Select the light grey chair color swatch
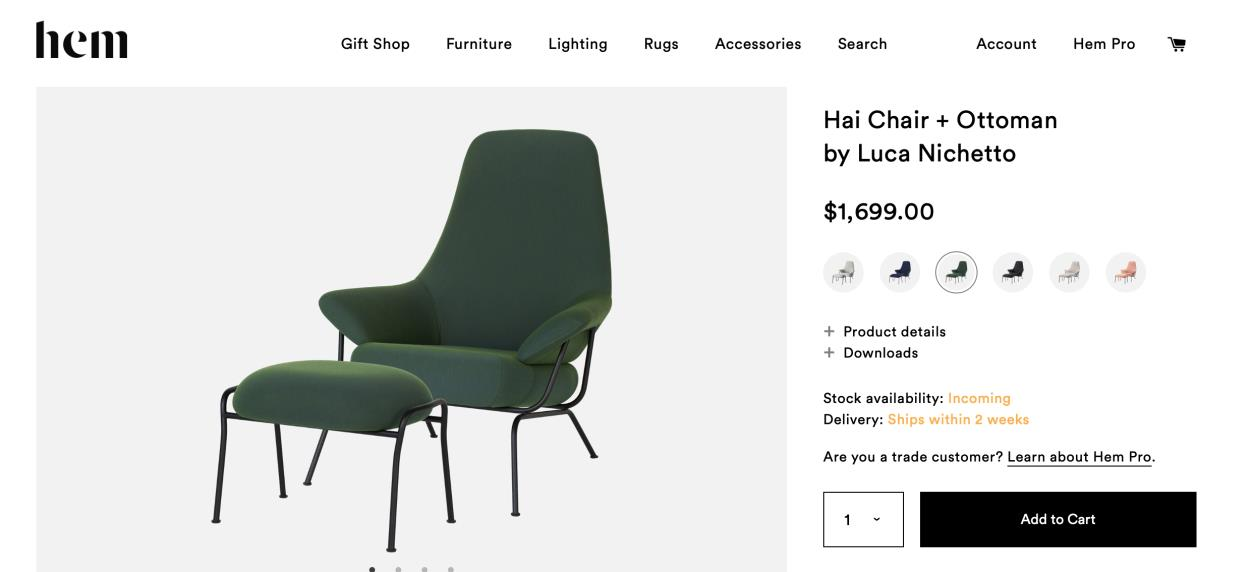This screenshot has width=1250, height=572. tap(843, 272)
